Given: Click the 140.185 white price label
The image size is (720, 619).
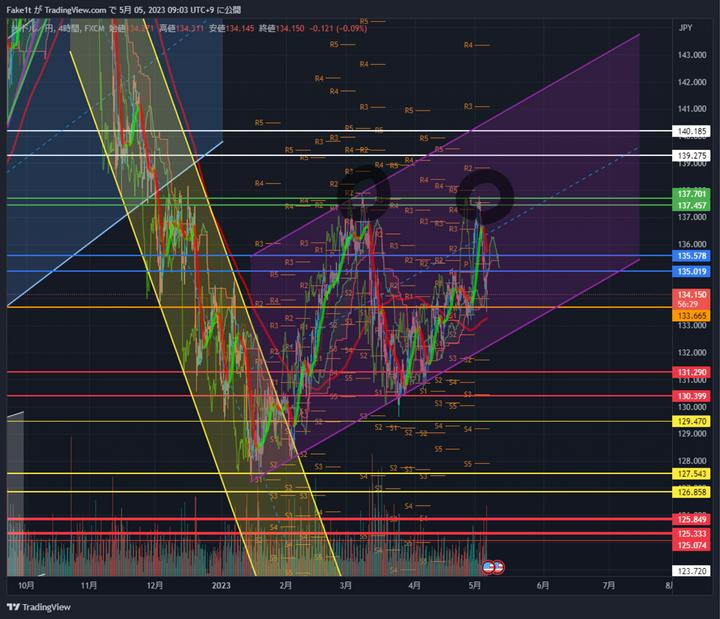Looking at the screenshot, I should point(692,131).
